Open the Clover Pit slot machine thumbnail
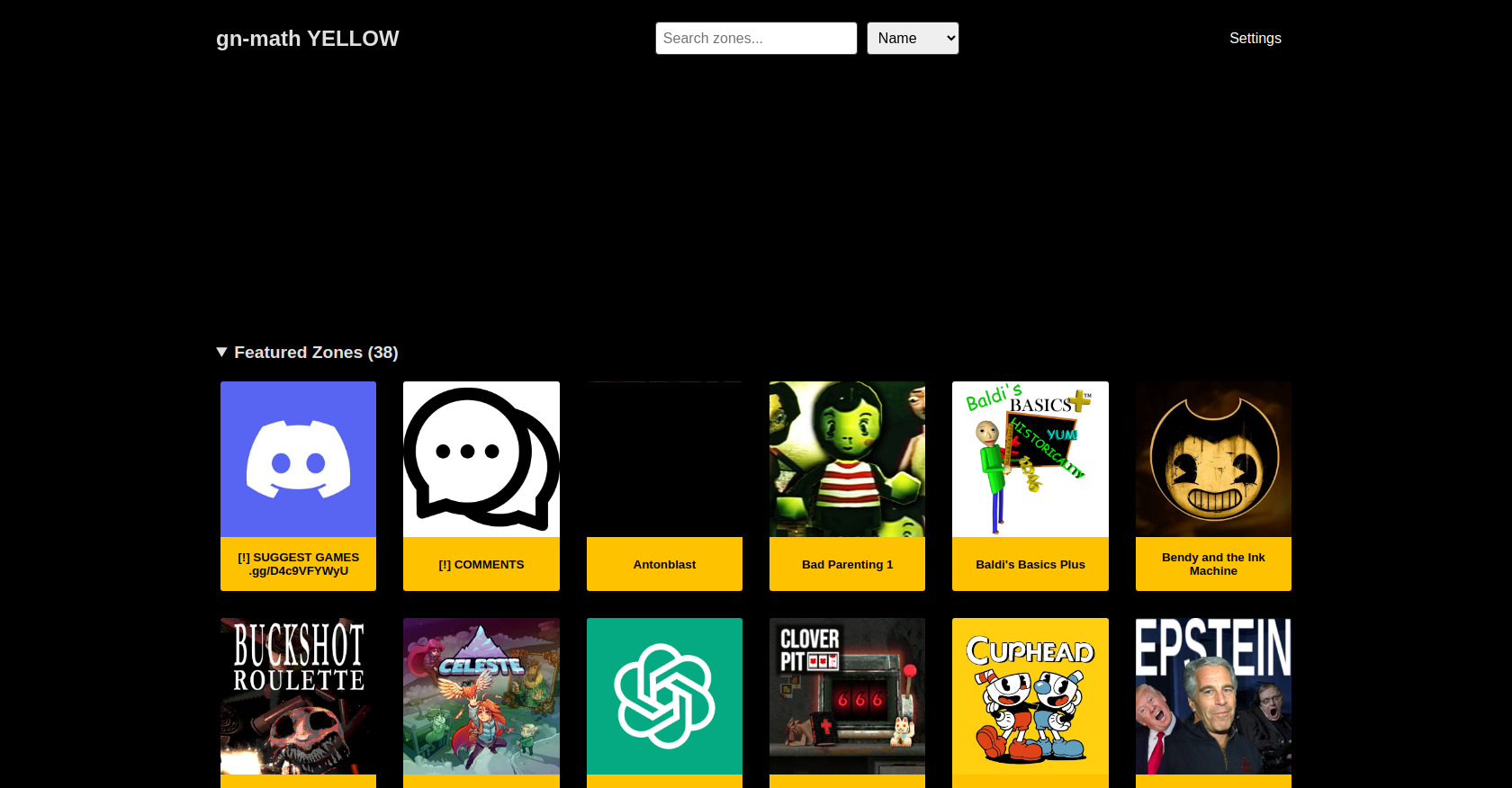The height and width of the screenshot is (788, 1512). 847,695
